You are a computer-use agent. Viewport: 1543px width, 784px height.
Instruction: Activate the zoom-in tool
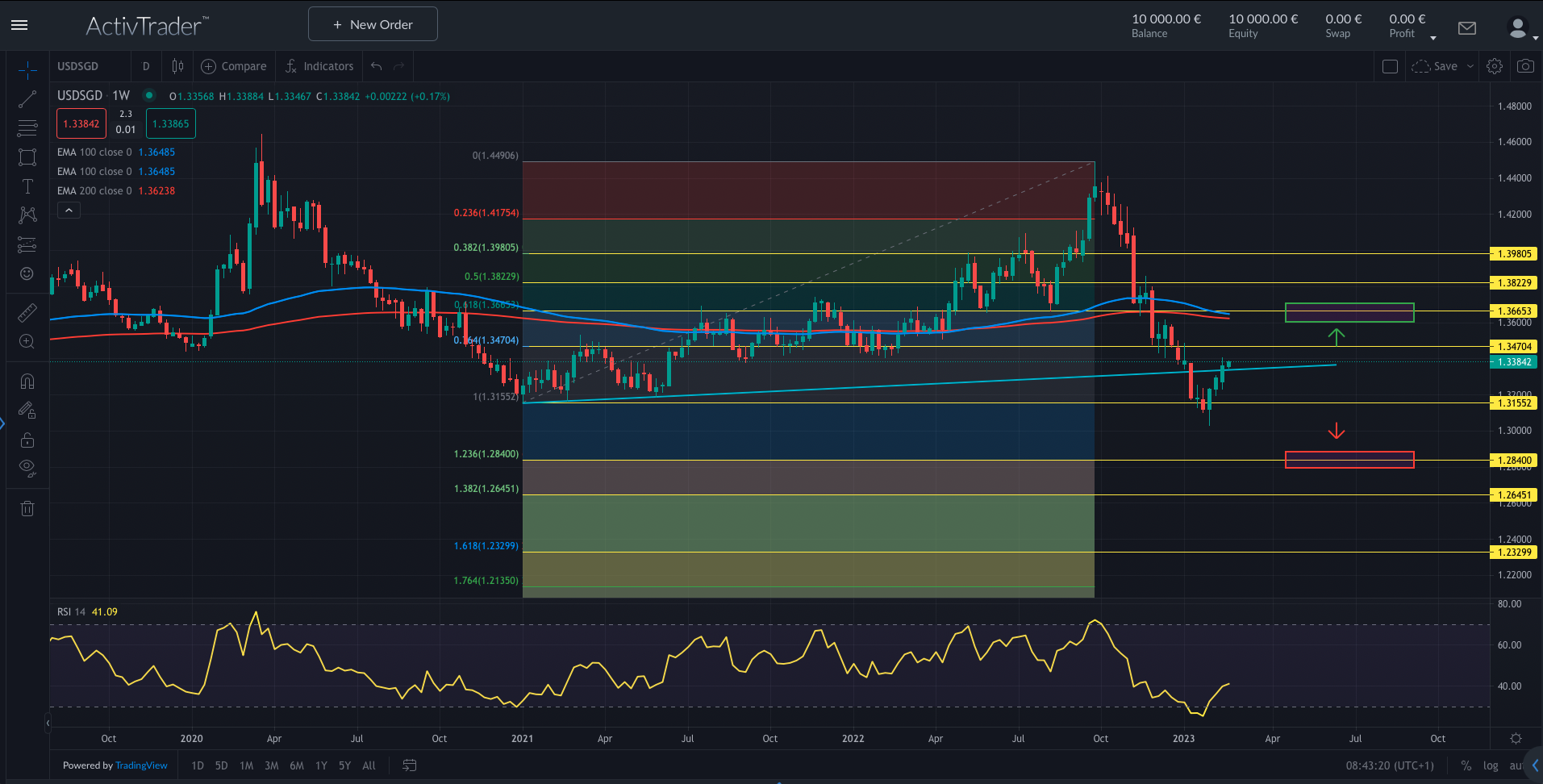point(27,341)
